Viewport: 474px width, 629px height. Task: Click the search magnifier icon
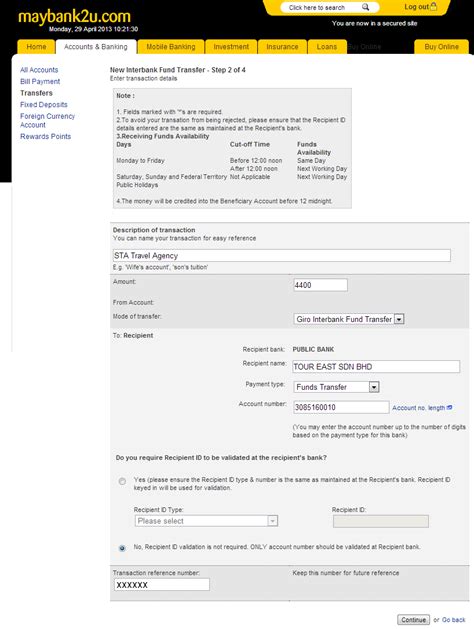(365, 7)
